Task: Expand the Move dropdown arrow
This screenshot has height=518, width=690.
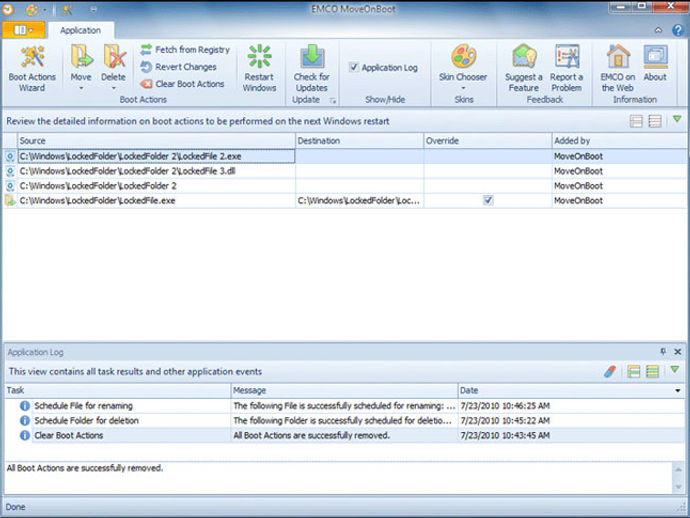Action: (x=81, y=88)
